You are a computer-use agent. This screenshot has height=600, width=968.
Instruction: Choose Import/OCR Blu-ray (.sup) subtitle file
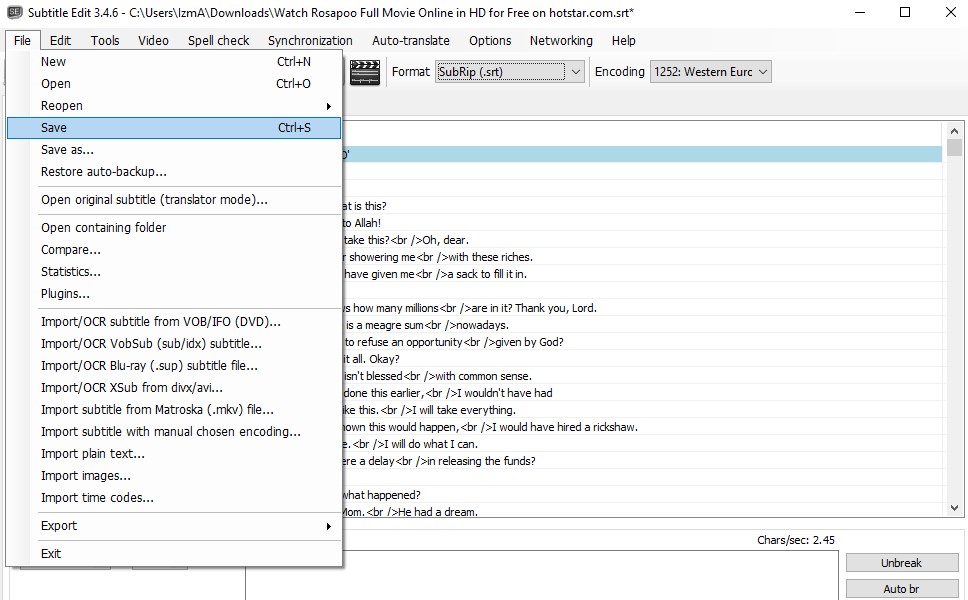click(x=149, y=366)
